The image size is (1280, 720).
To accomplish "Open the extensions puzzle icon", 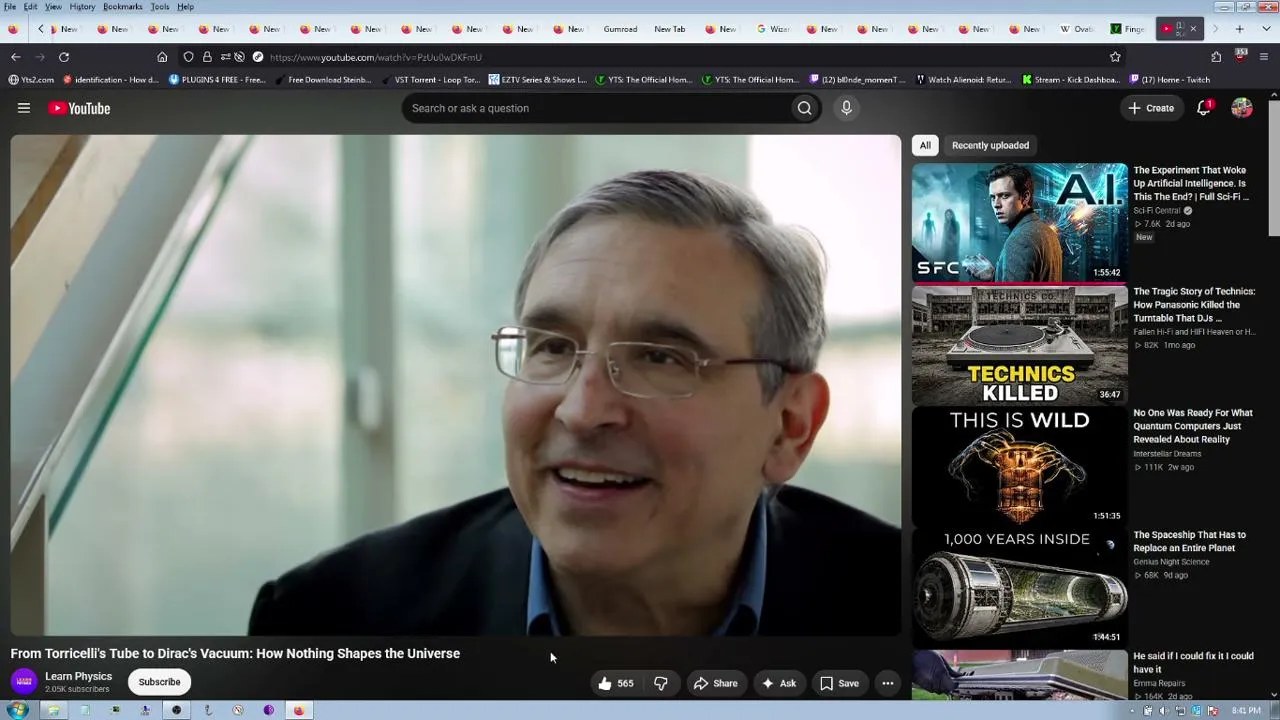I will 1216,57.
